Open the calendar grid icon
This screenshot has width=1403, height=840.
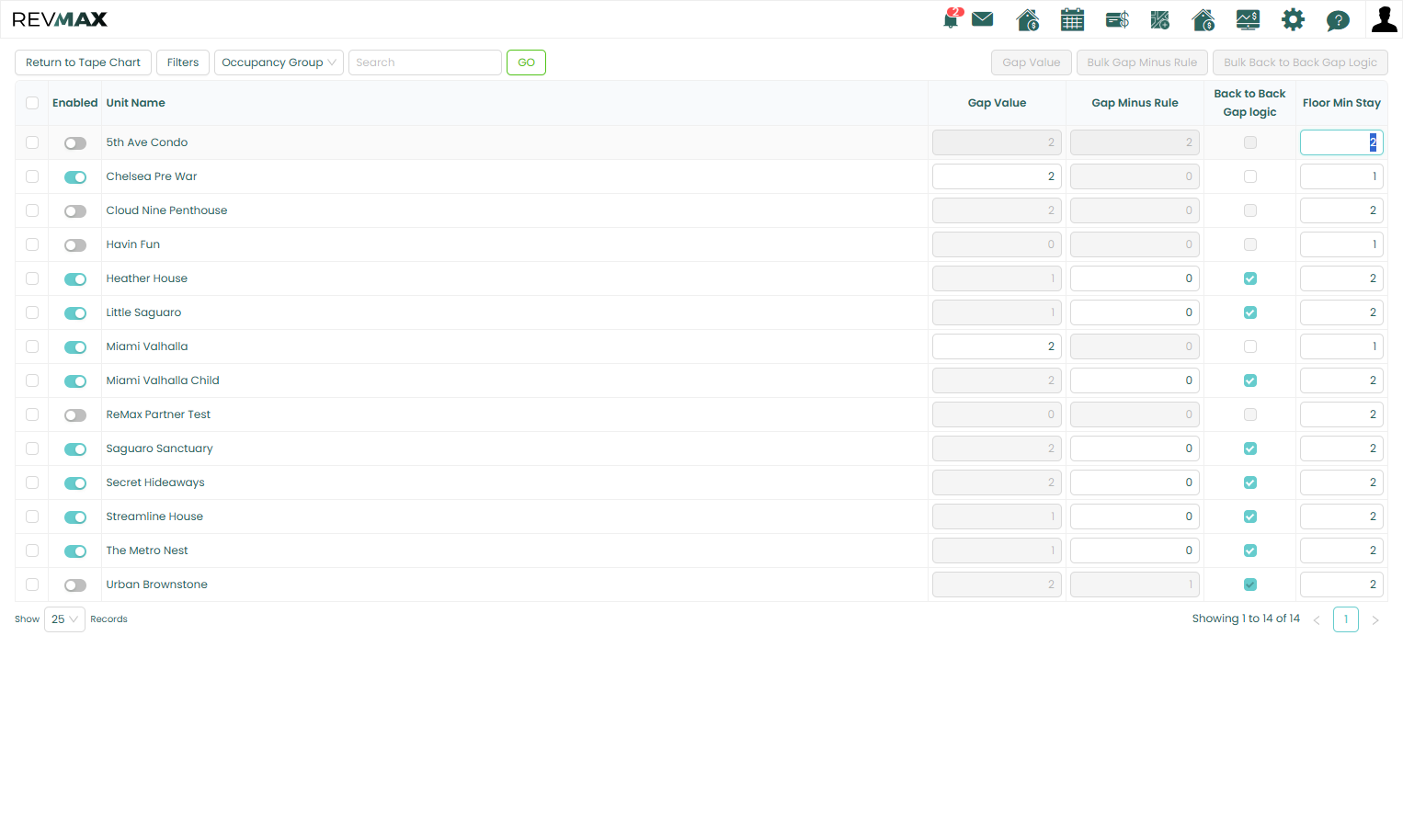(x=1072, y=19)
